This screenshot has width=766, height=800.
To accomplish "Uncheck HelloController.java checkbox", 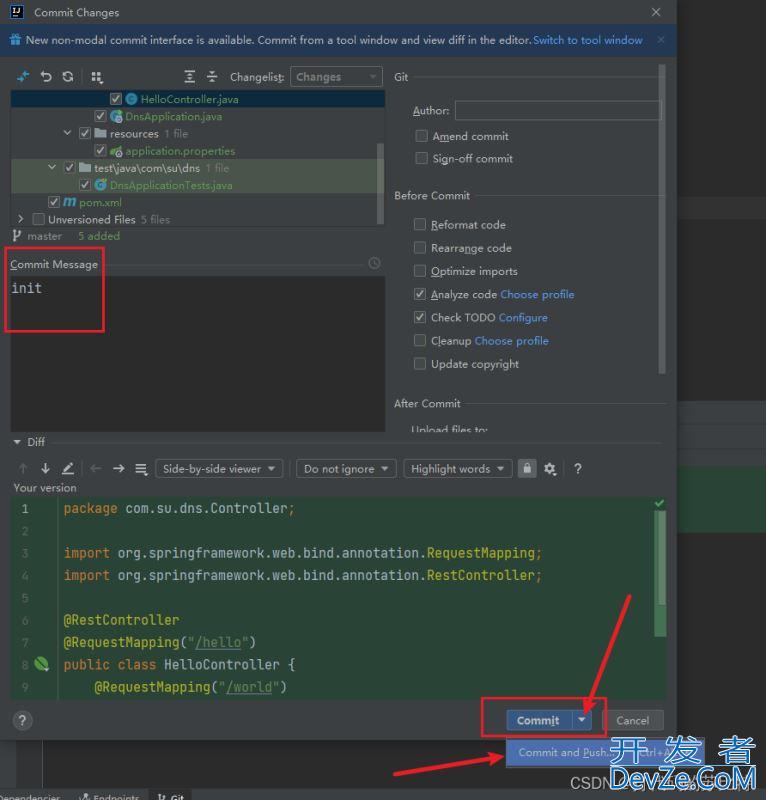I will coord(116,99).
